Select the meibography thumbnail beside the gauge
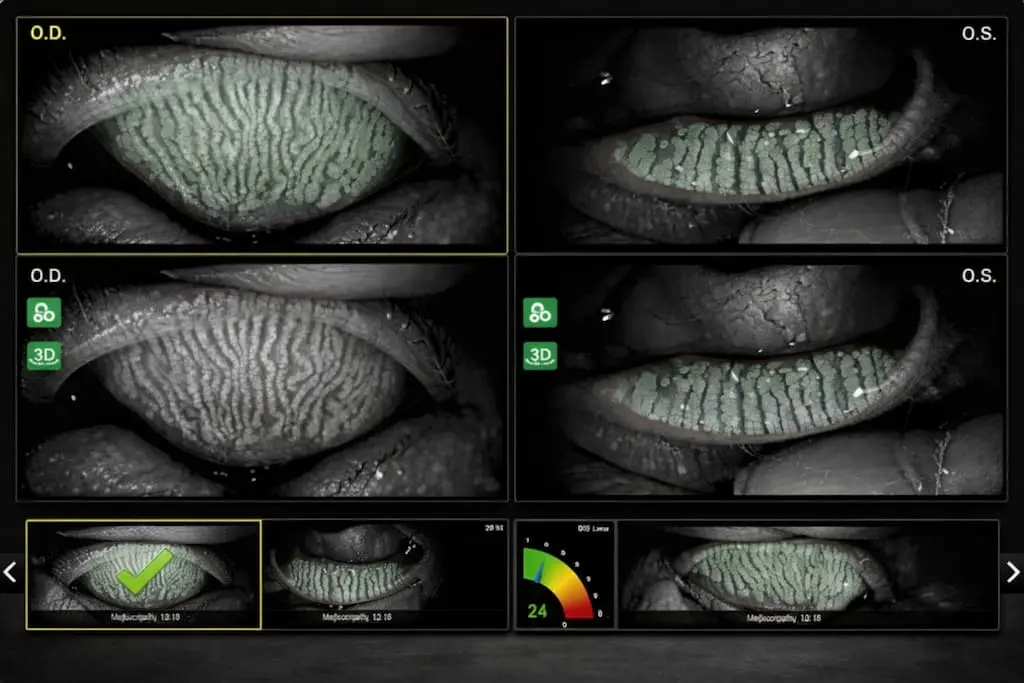This screenshot has height=683, width=1024. click(807, 575)
